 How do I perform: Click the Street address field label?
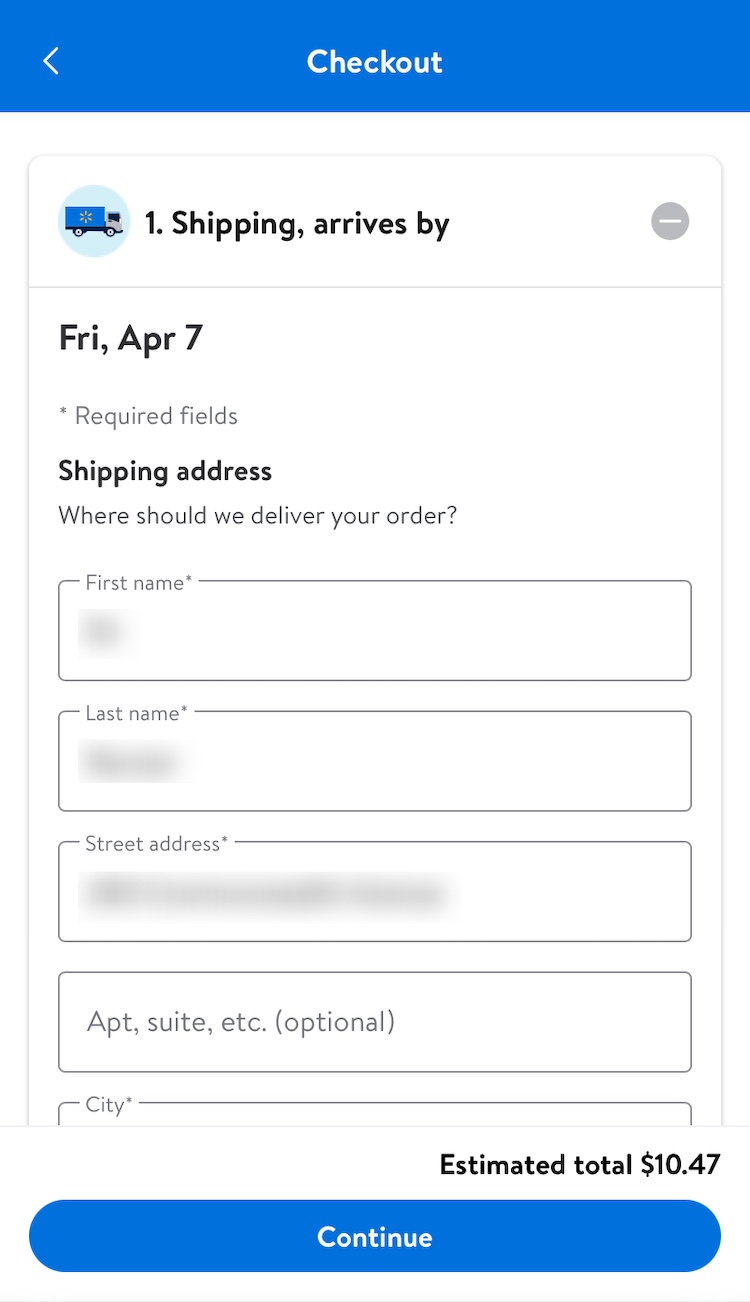[156, 844]
